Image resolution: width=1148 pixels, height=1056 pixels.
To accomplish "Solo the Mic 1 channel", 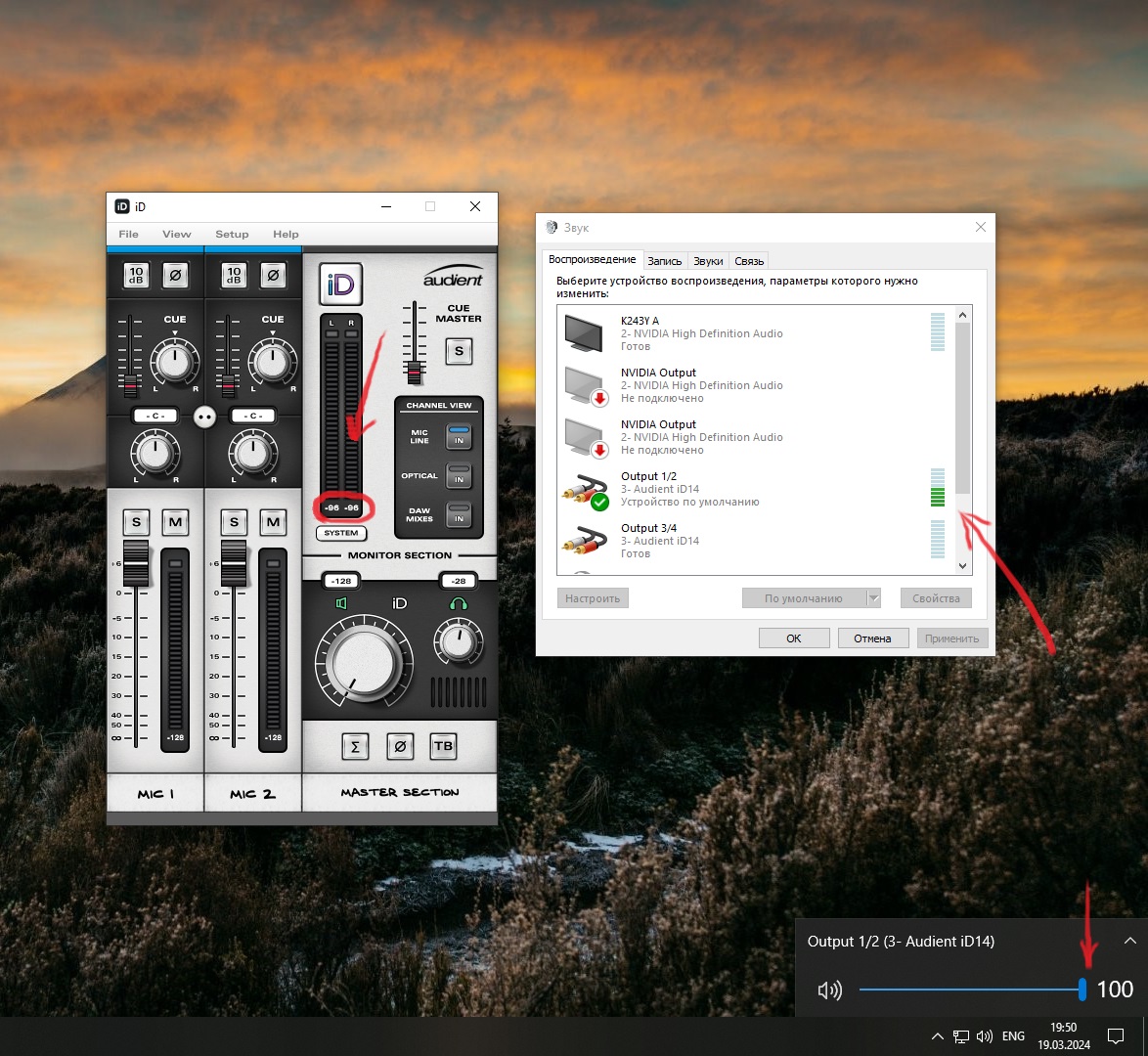I will (x=136, y=522).
